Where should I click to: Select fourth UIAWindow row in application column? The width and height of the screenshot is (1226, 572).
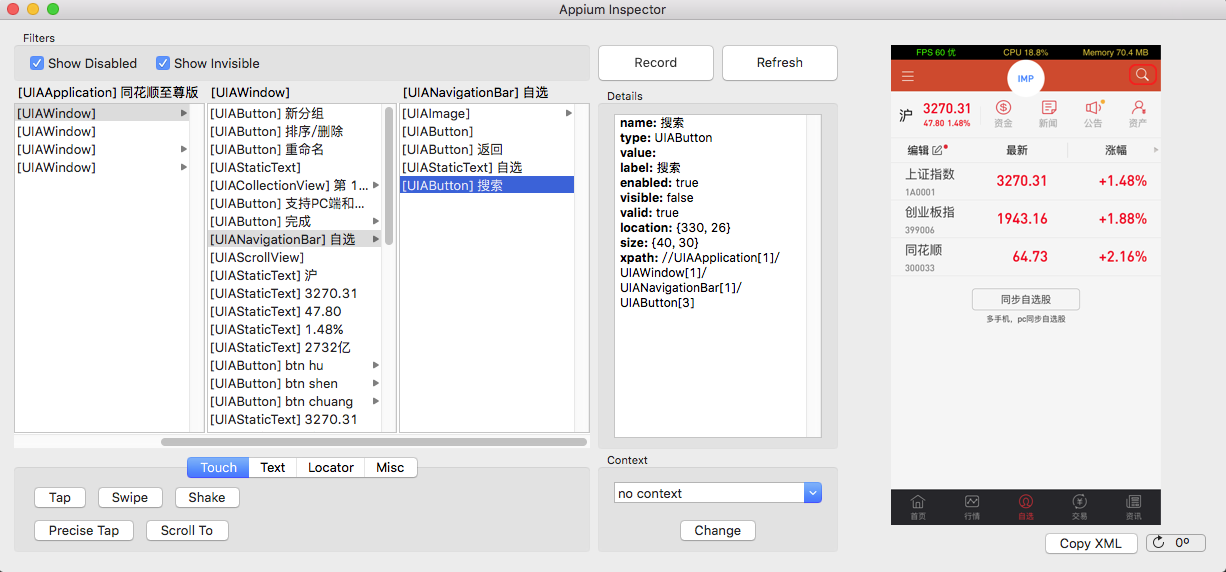point(102,167)
